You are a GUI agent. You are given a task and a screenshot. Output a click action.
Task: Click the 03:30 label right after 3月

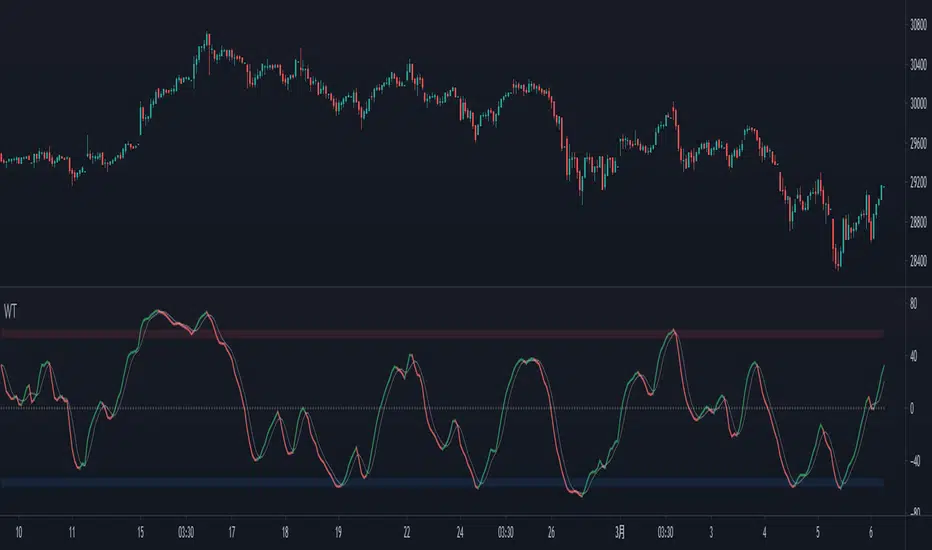pos(666,532)
